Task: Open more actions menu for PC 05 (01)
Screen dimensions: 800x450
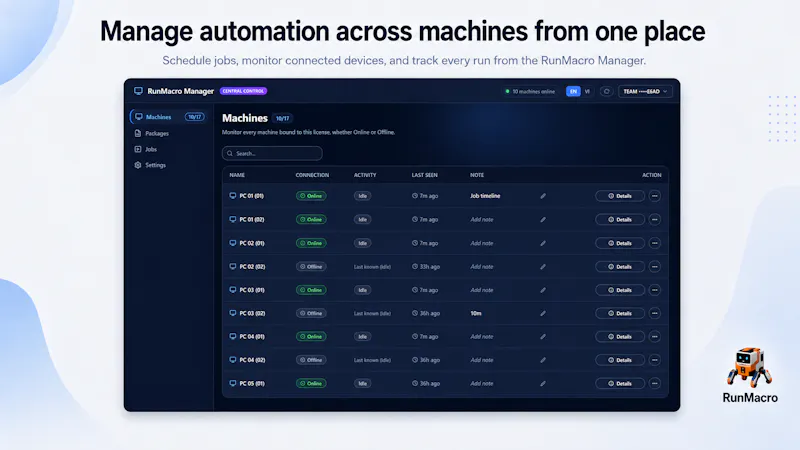Action: (x=655, y=384)
